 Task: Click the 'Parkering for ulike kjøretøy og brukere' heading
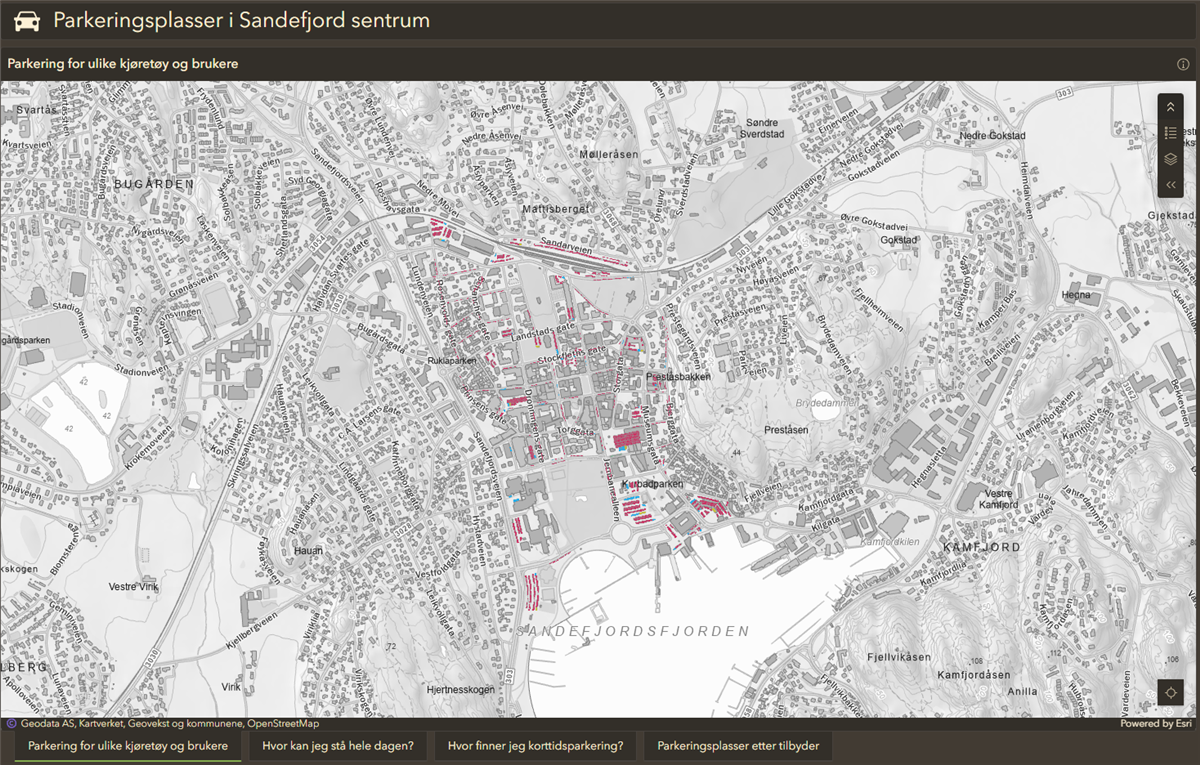tap(123, 64)
